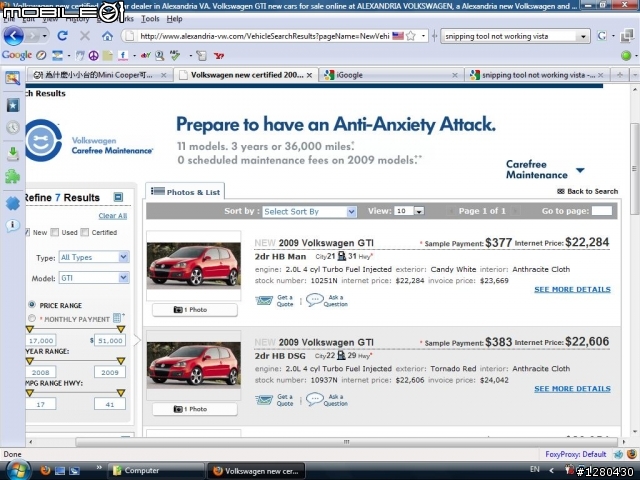Click the Clear All link
Screen dimensions: 640x480
[x=113, y=216]
